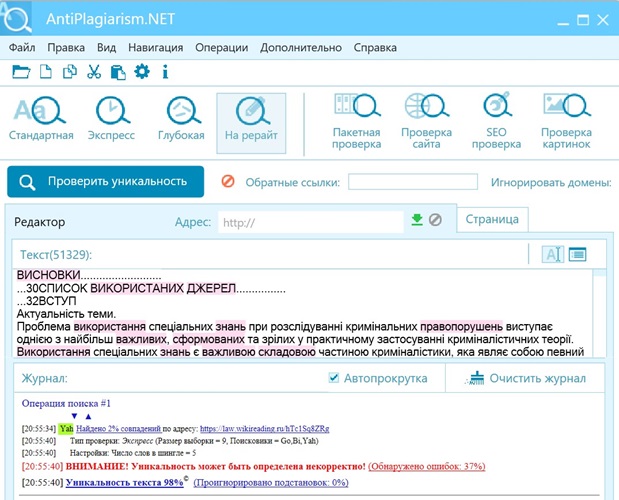This screenshot has height=500, width=619.
Task: Open the Вид menu
Action: pos(107,47)
